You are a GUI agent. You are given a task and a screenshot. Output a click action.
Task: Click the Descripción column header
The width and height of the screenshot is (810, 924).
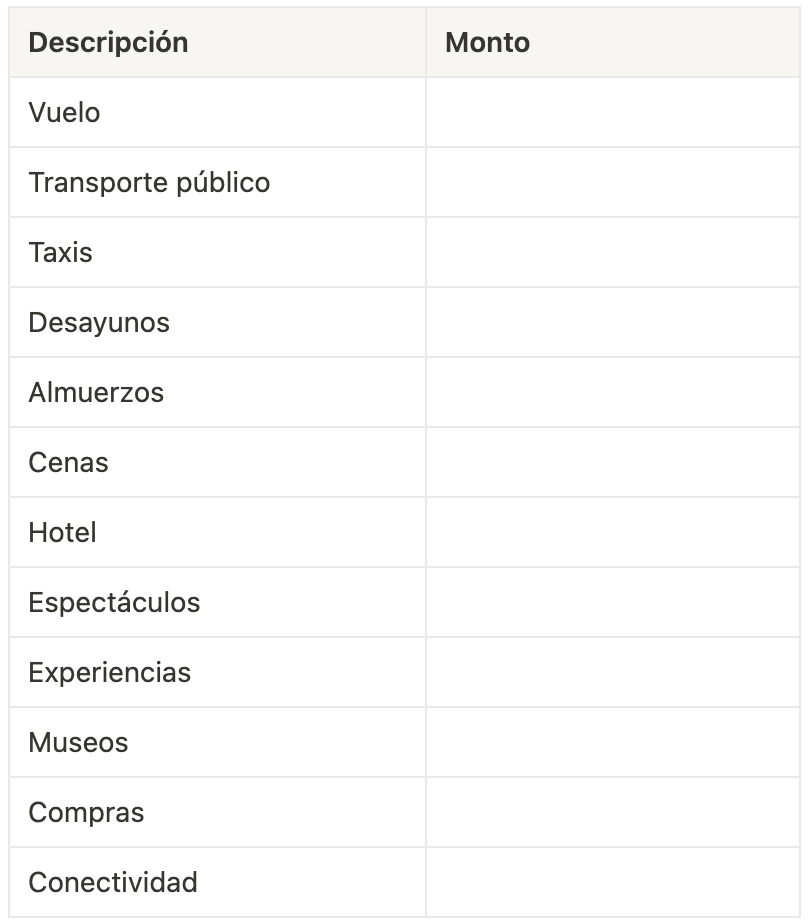coord(108,43)
